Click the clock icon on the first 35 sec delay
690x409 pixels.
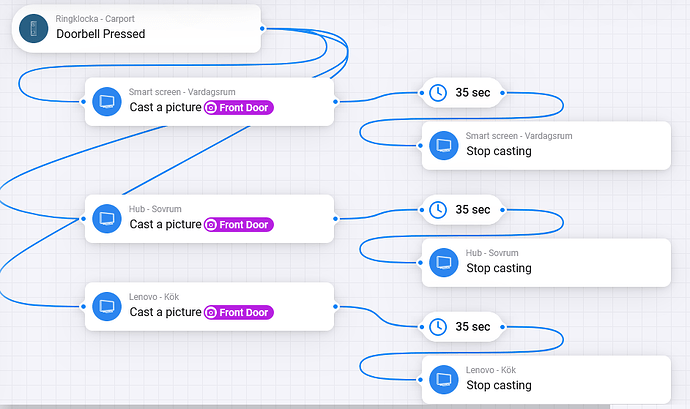438,93
